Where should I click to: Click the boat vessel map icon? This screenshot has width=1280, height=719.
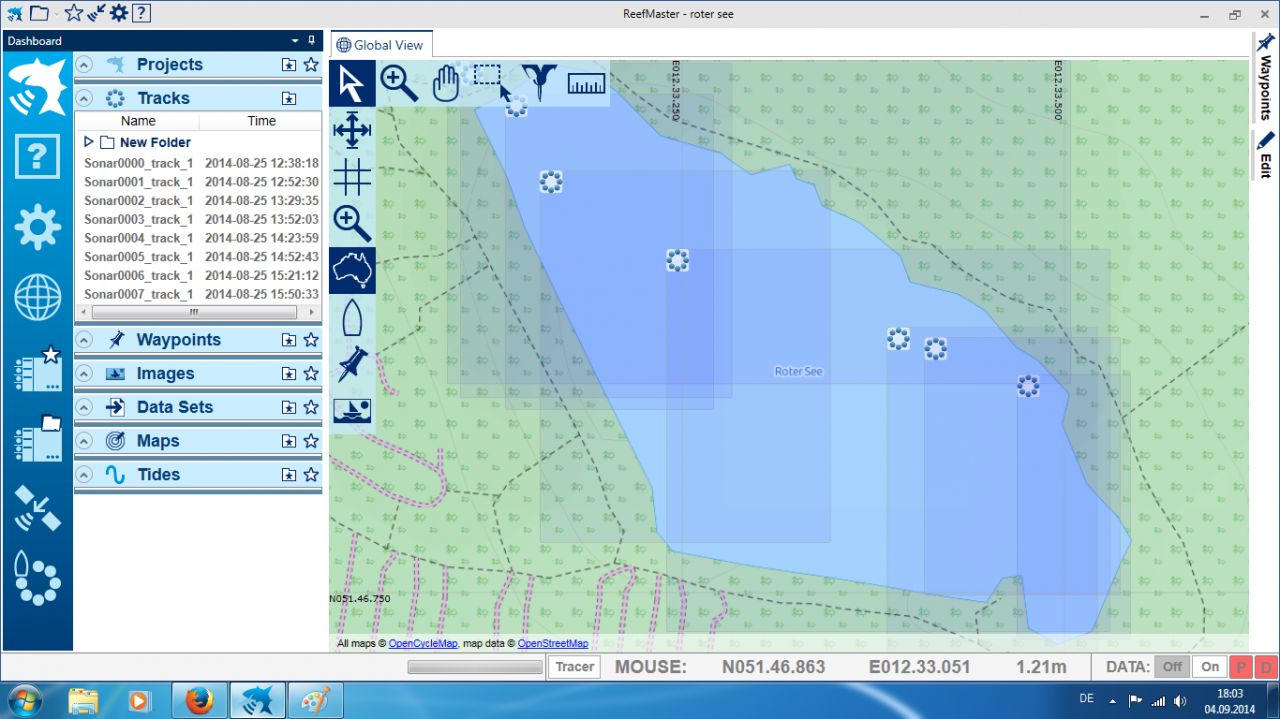pyautogui.click(x=352, y=318)
